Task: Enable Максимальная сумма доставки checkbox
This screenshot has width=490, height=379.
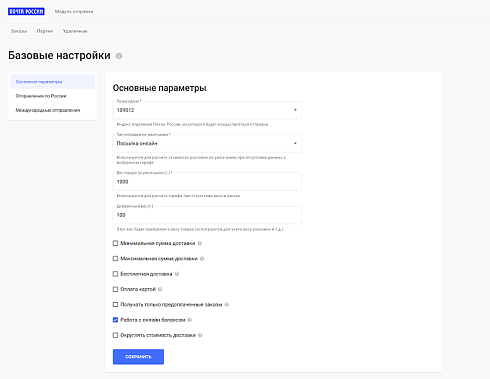Action: coord(115,259)
